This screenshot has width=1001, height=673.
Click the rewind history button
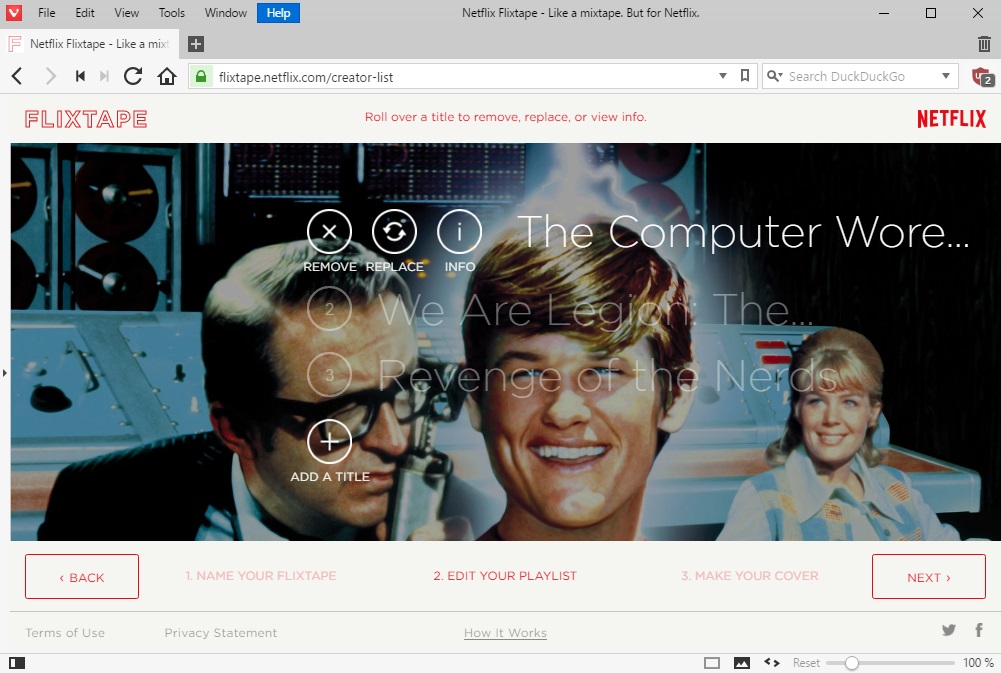80,77
